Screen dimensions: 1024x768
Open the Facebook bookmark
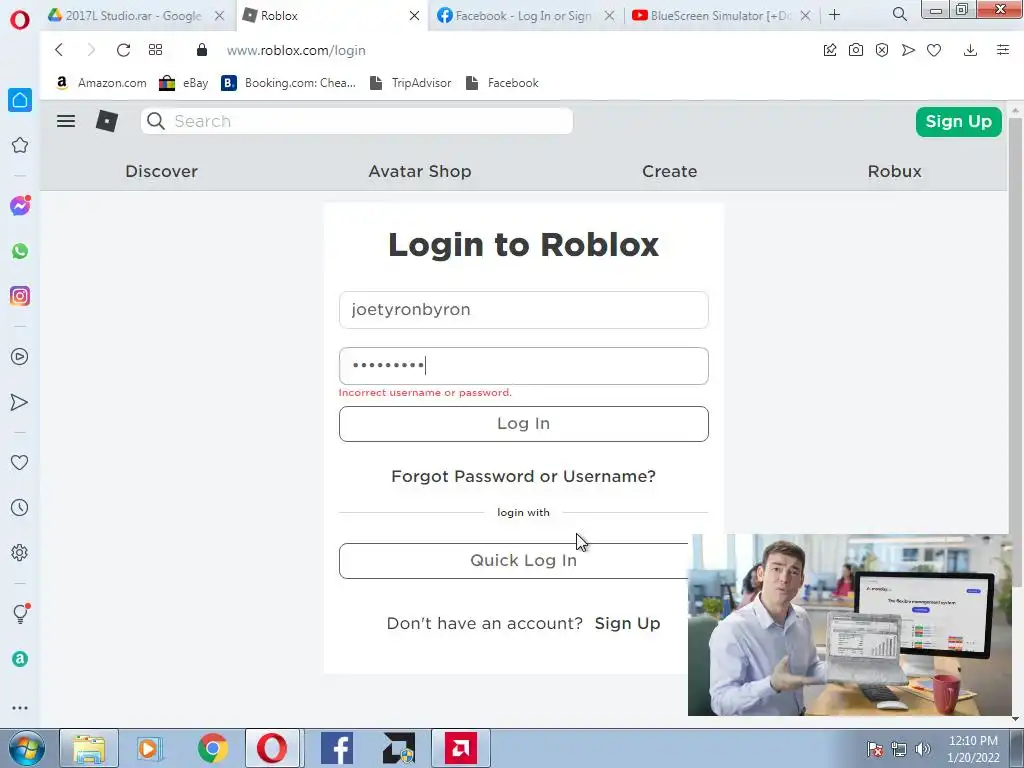pos(502,83)
